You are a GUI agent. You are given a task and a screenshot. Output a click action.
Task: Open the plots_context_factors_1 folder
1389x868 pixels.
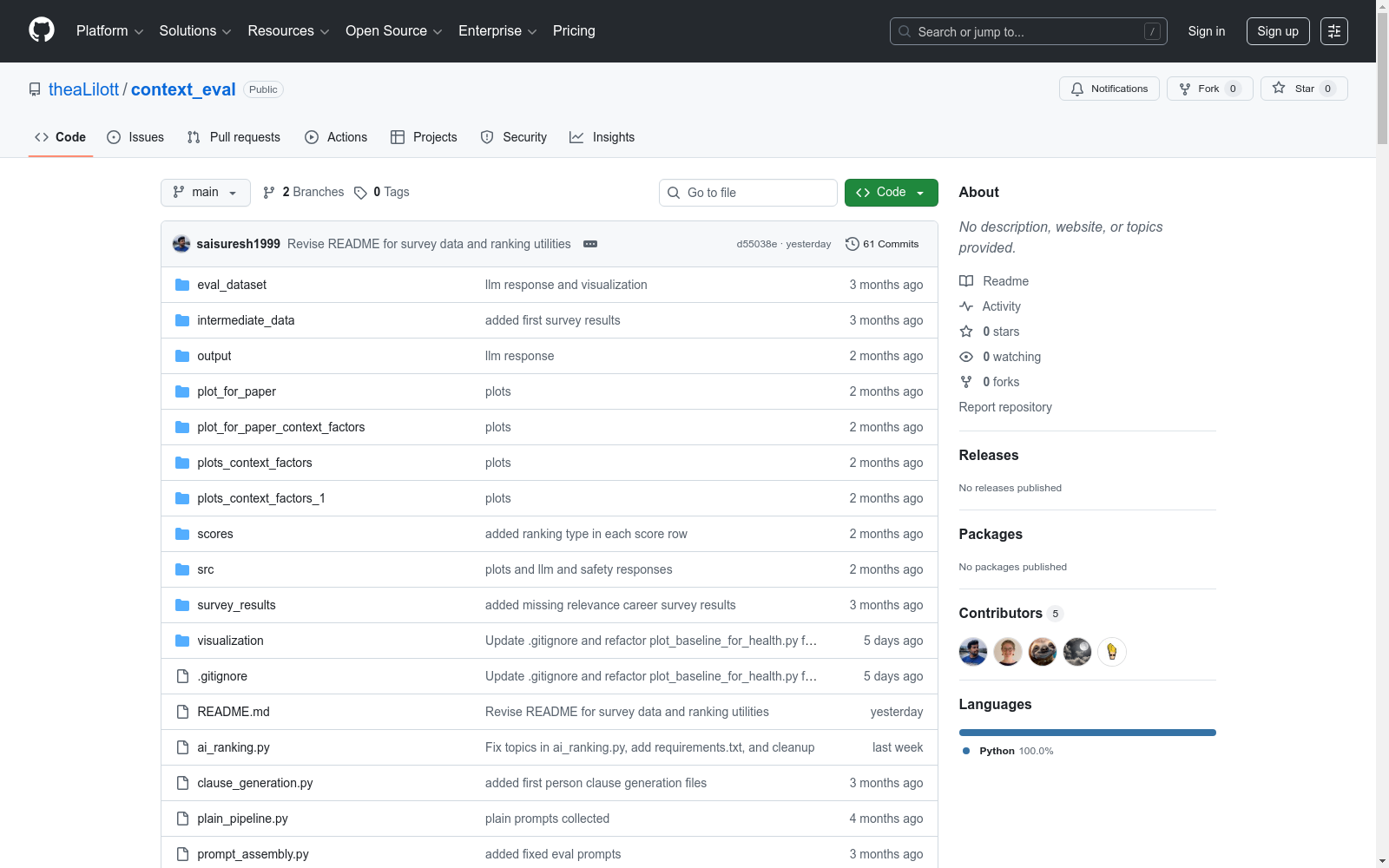pyautogui.click(x=261, y=498)
